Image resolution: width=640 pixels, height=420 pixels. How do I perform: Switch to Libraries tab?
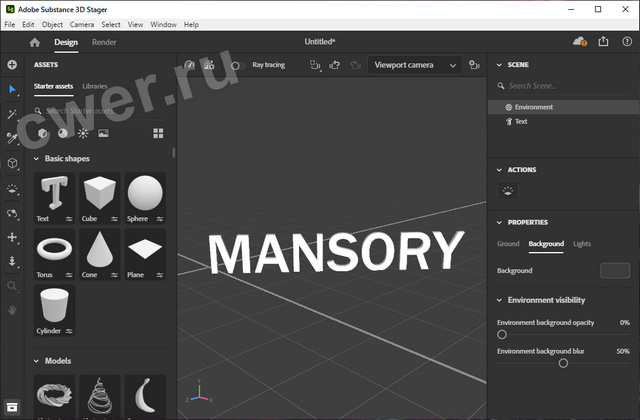[95, 86]
